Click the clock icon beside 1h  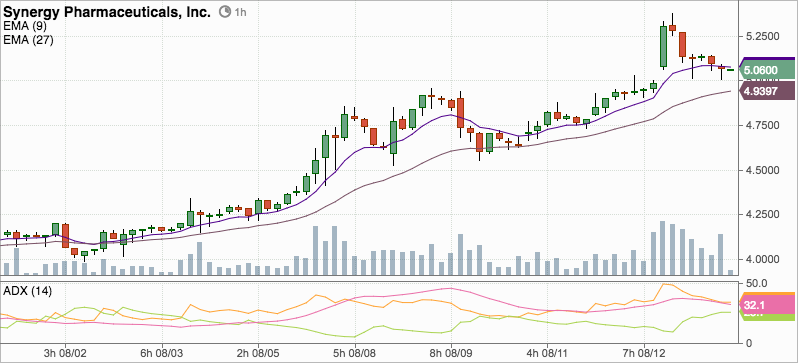(x=224, y=12)
